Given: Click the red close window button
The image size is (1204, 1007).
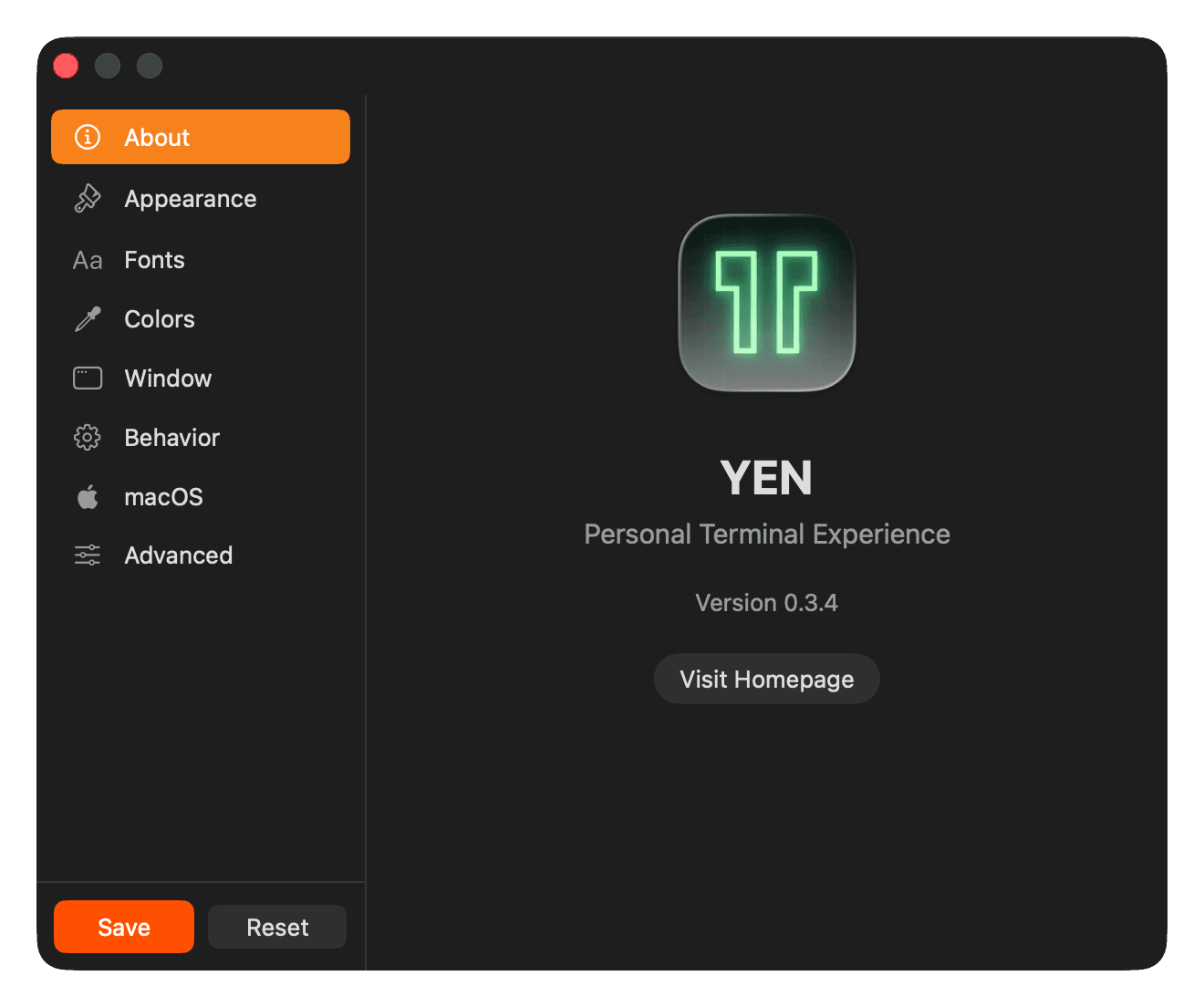Looking at the screenshot, I should click(x=65, y=65).
